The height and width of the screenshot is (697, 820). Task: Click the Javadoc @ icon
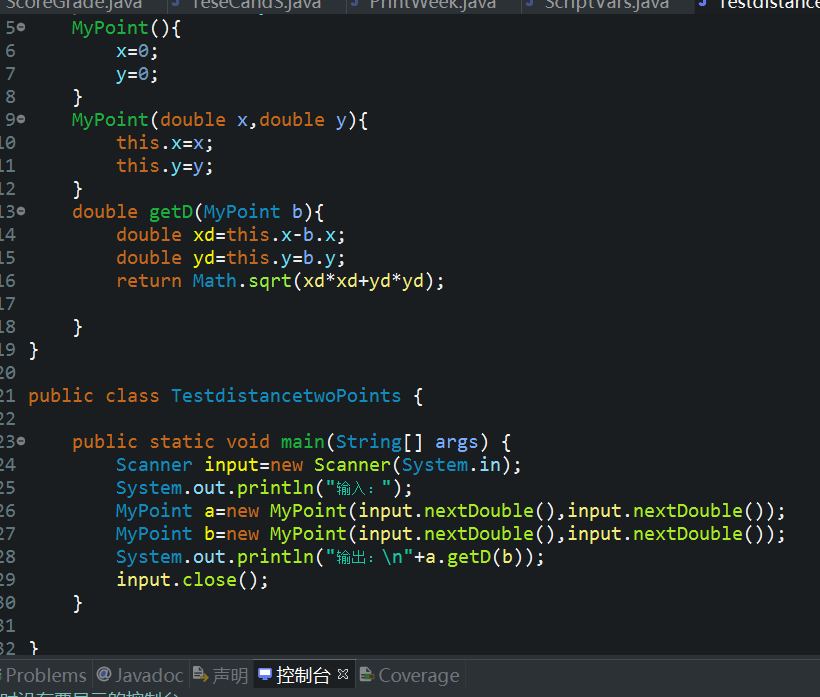coord(104,674)
